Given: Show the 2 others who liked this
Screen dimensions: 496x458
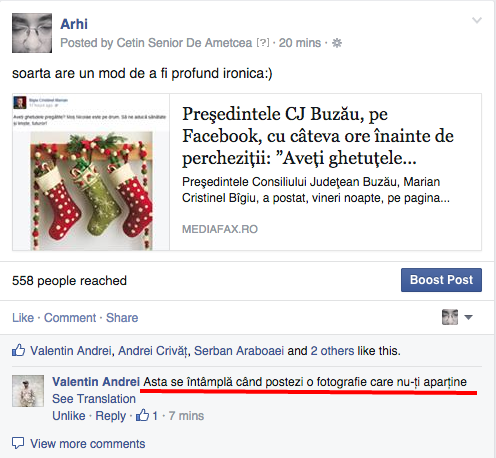Looking at the screenshot, I should coord(332,351).
